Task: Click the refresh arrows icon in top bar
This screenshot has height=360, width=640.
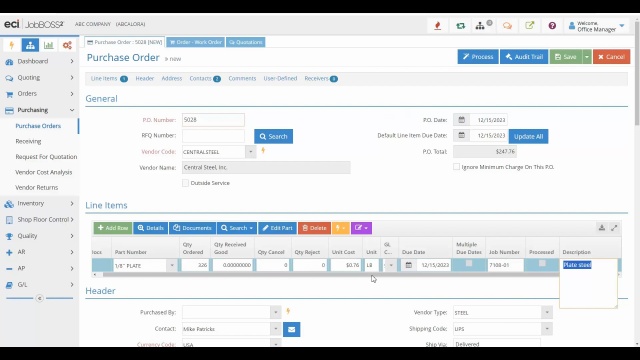Action: [460, 26]
